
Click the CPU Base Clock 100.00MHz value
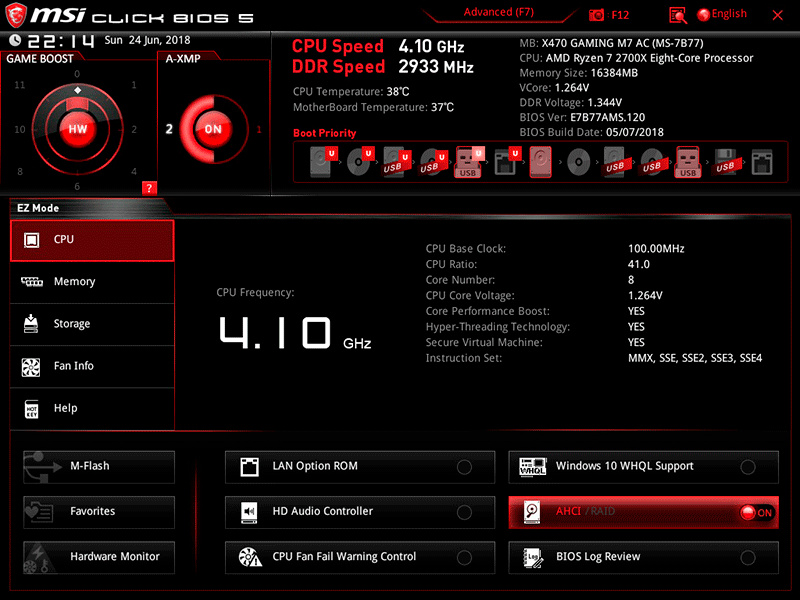[x=656, y=249]
